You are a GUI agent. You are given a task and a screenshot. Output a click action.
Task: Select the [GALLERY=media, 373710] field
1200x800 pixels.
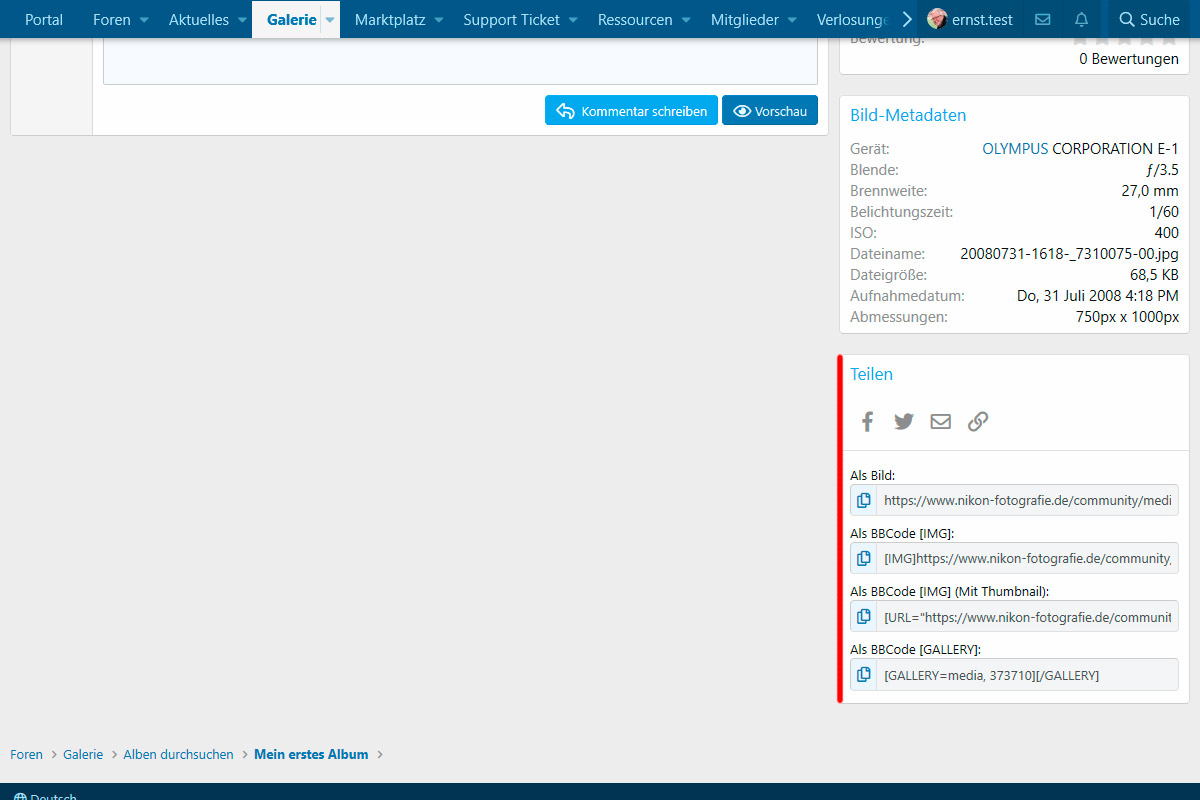coord(1027,674)
